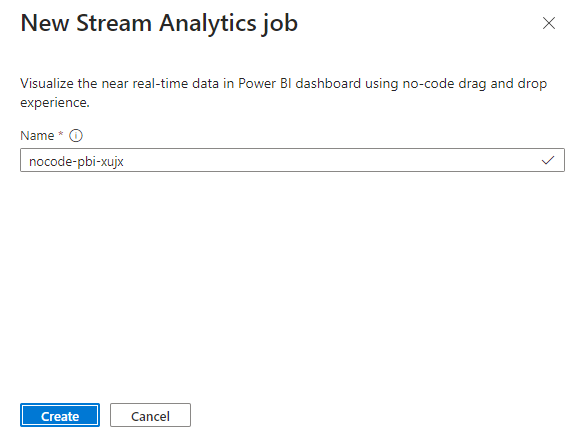This screenshot has height=440, width=583.
Task: Open the info tooltip beside Name
Action: (x=76, y=136)
